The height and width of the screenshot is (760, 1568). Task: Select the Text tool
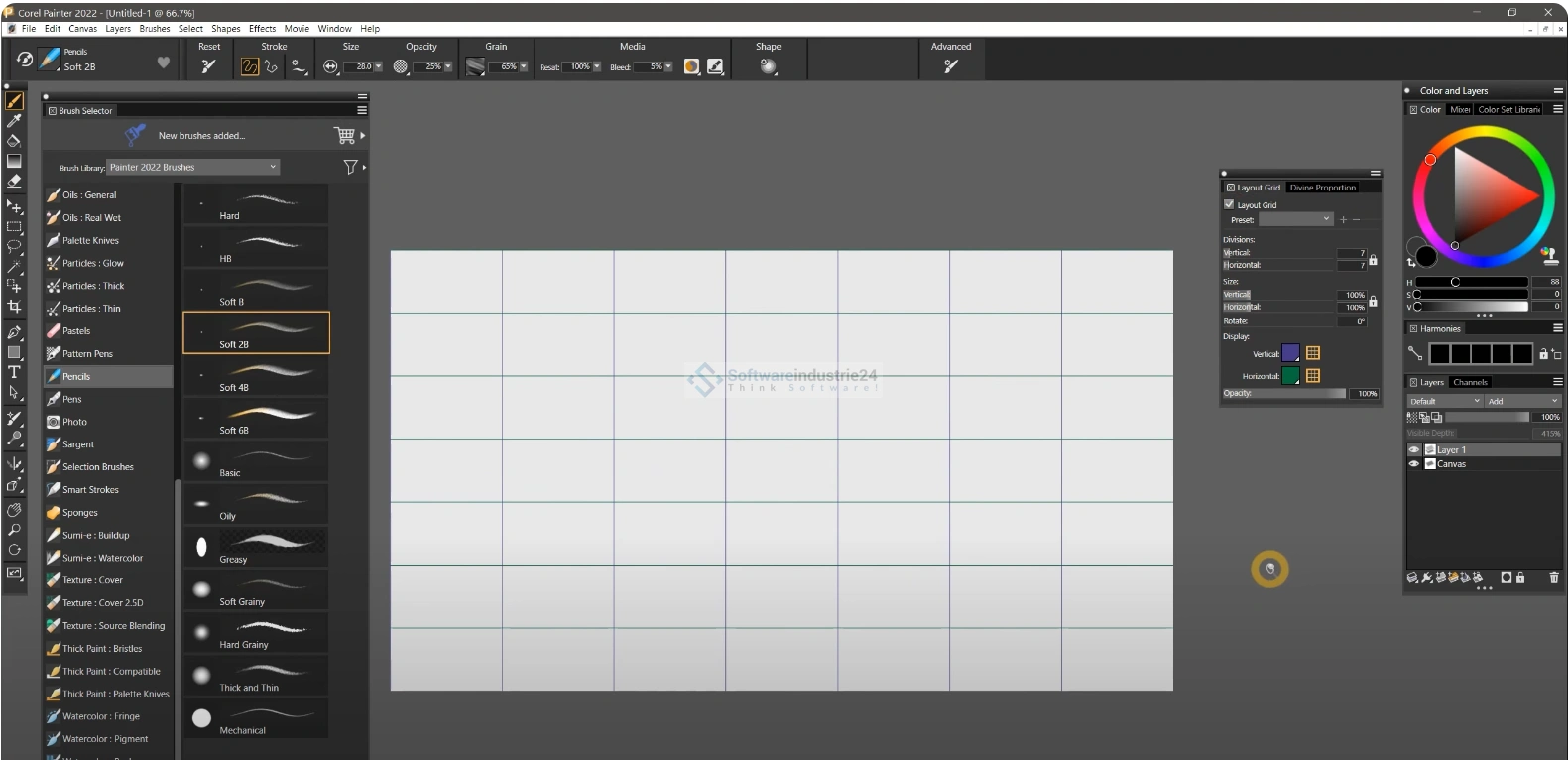click(x=14, y=372)
